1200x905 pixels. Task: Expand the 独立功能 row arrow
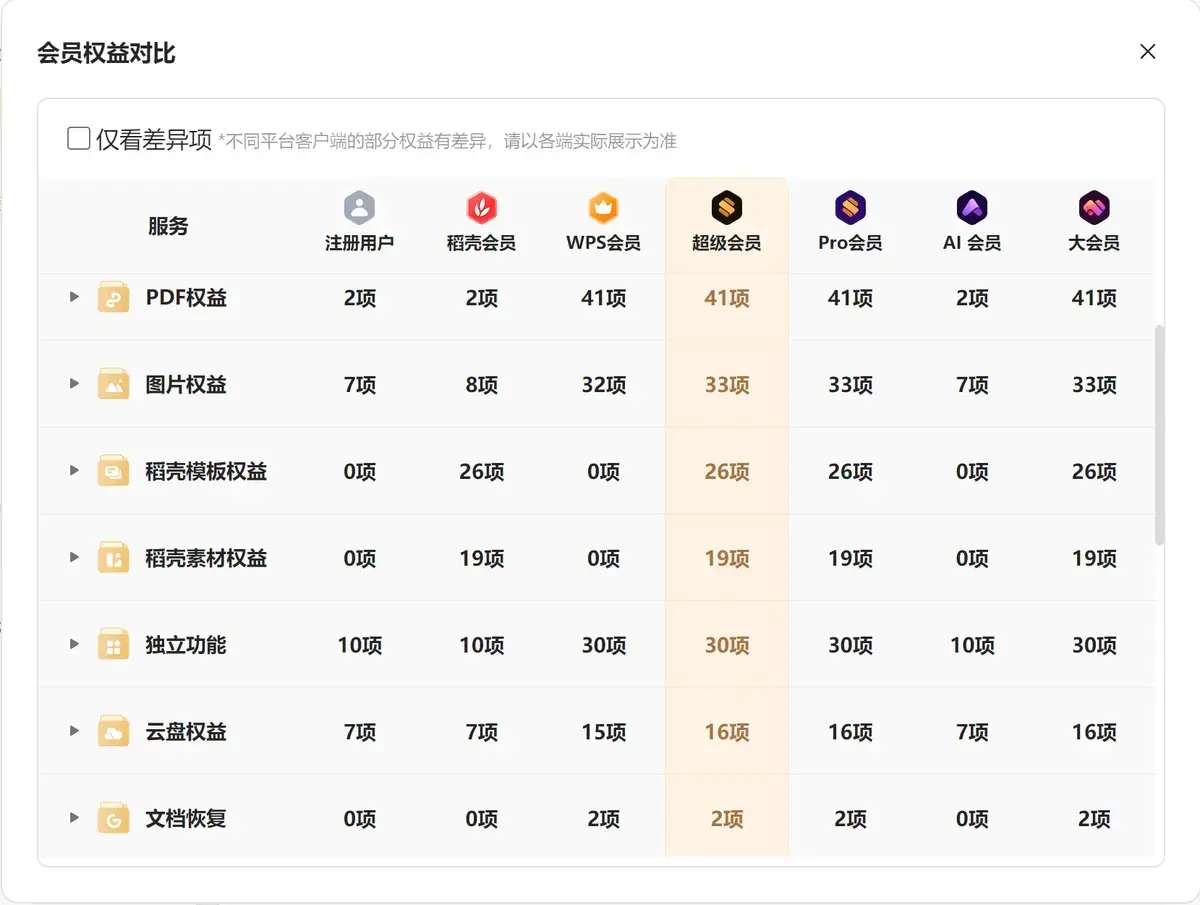click(x=74, y=645)
